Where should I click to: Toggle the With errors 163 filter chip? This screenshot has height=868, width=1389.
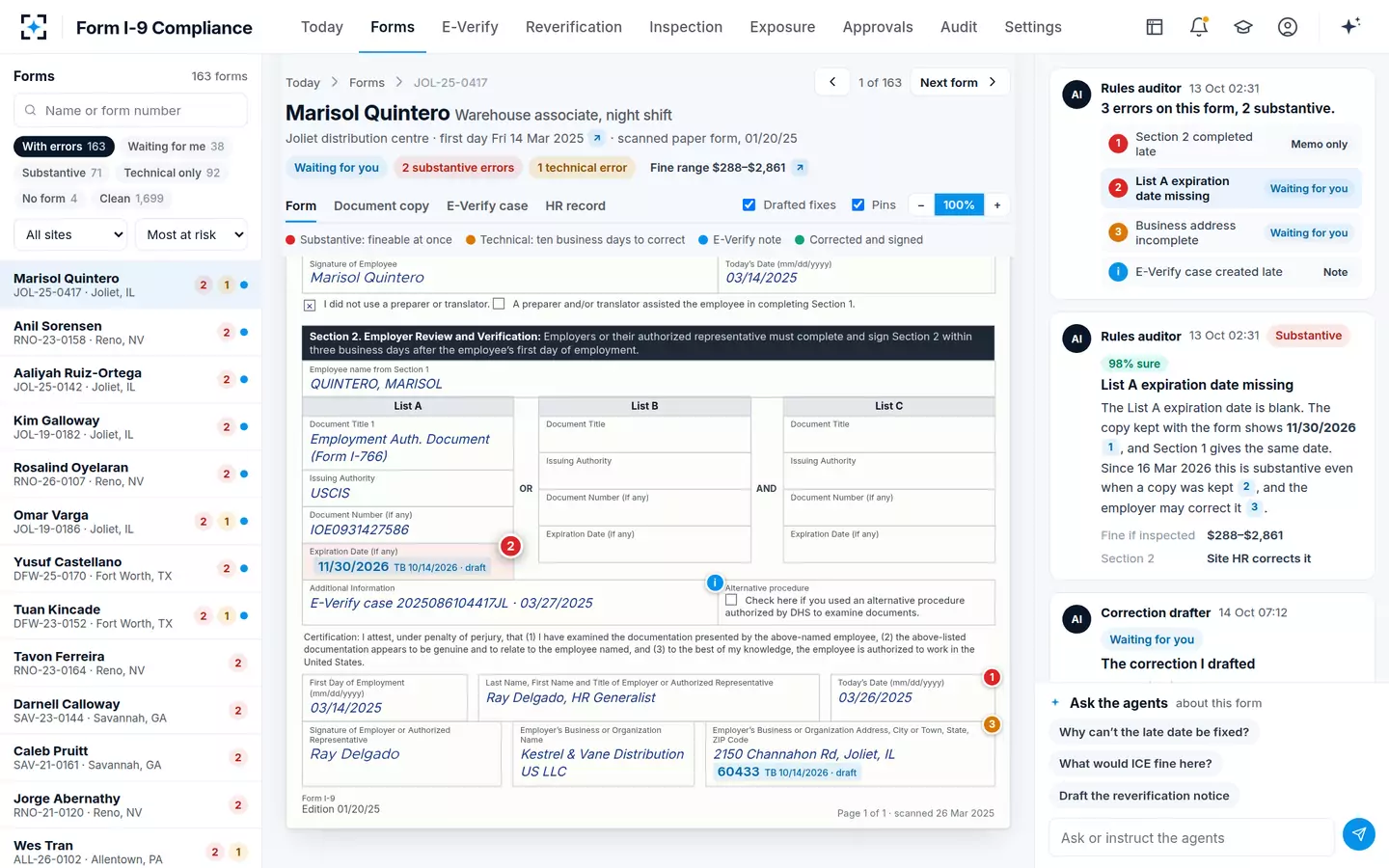[x=64, y=147]
